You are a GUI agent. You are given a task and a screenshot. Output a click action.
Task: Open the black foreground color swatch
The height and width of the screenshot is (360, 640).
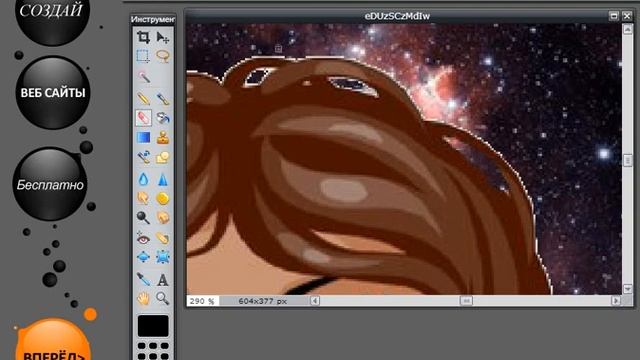(153, 326)
